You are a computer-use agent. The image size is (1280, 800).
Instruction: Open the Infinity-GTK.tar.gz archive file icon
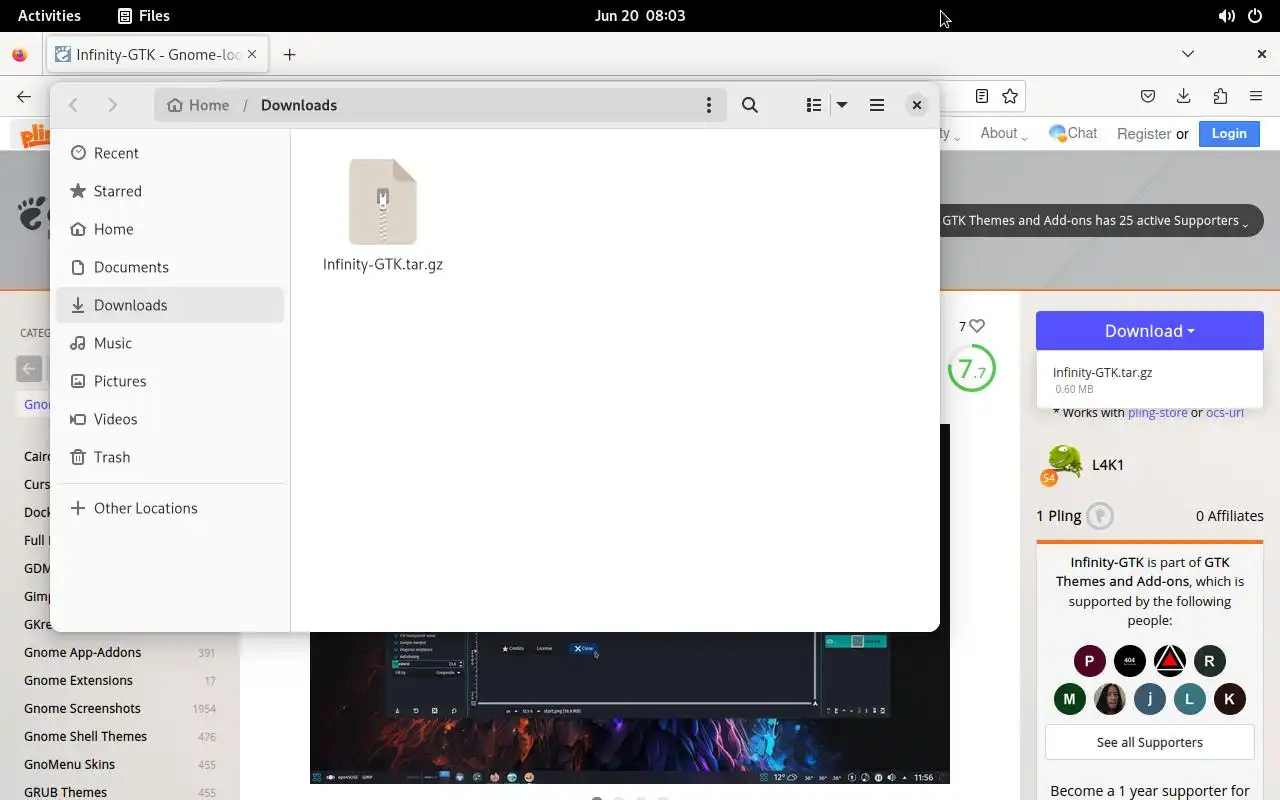click(383, 201)
